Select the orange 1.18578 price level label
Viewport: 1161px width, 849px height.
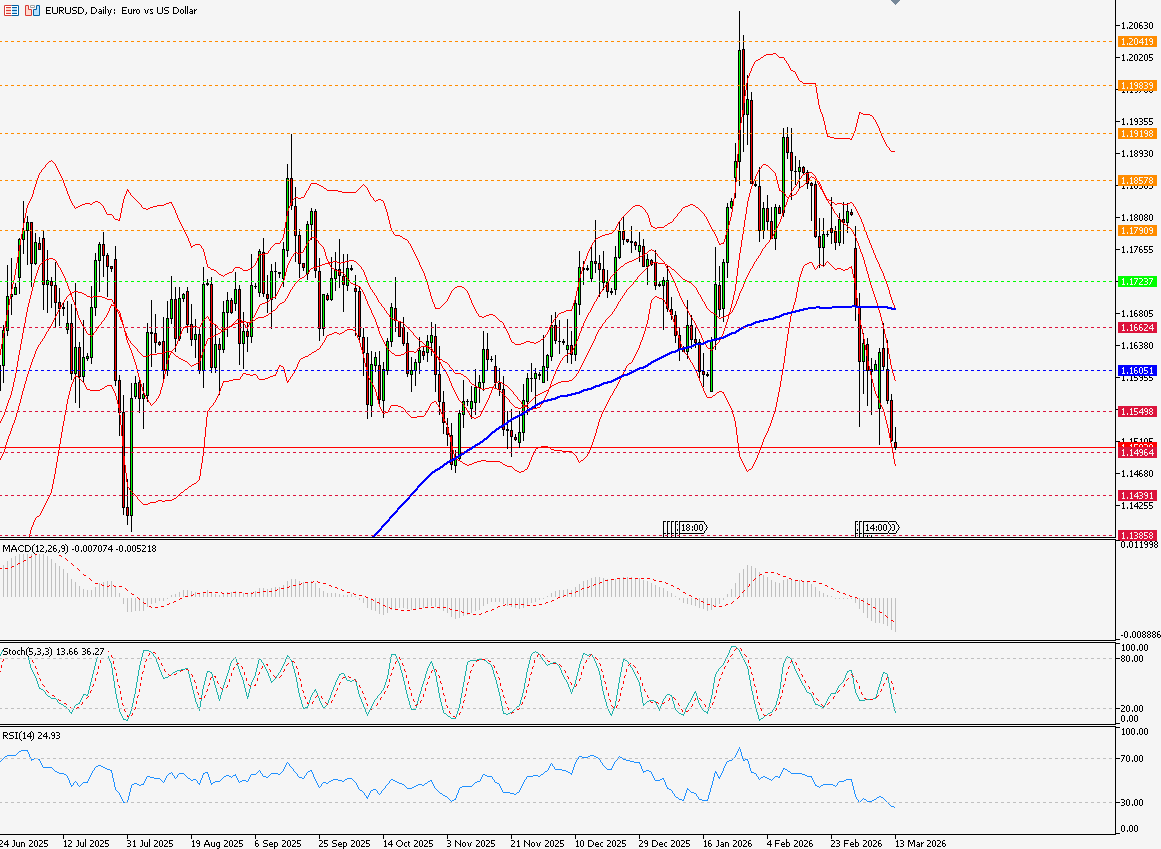1138,181
